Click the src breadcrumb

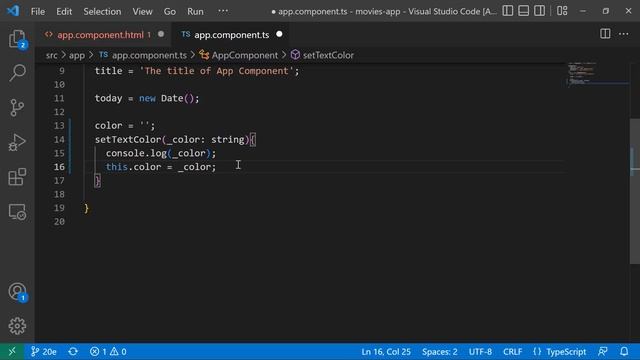pos(51,55)
